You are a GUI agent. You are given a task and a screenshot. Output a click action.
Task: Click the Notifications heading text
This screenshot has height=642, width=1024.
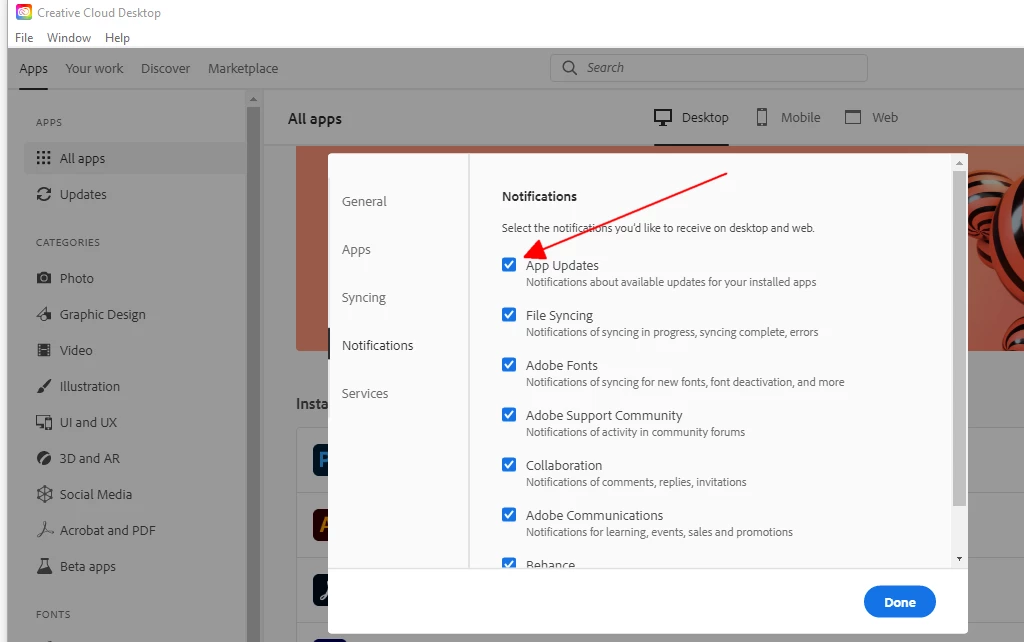pos(539,197)
